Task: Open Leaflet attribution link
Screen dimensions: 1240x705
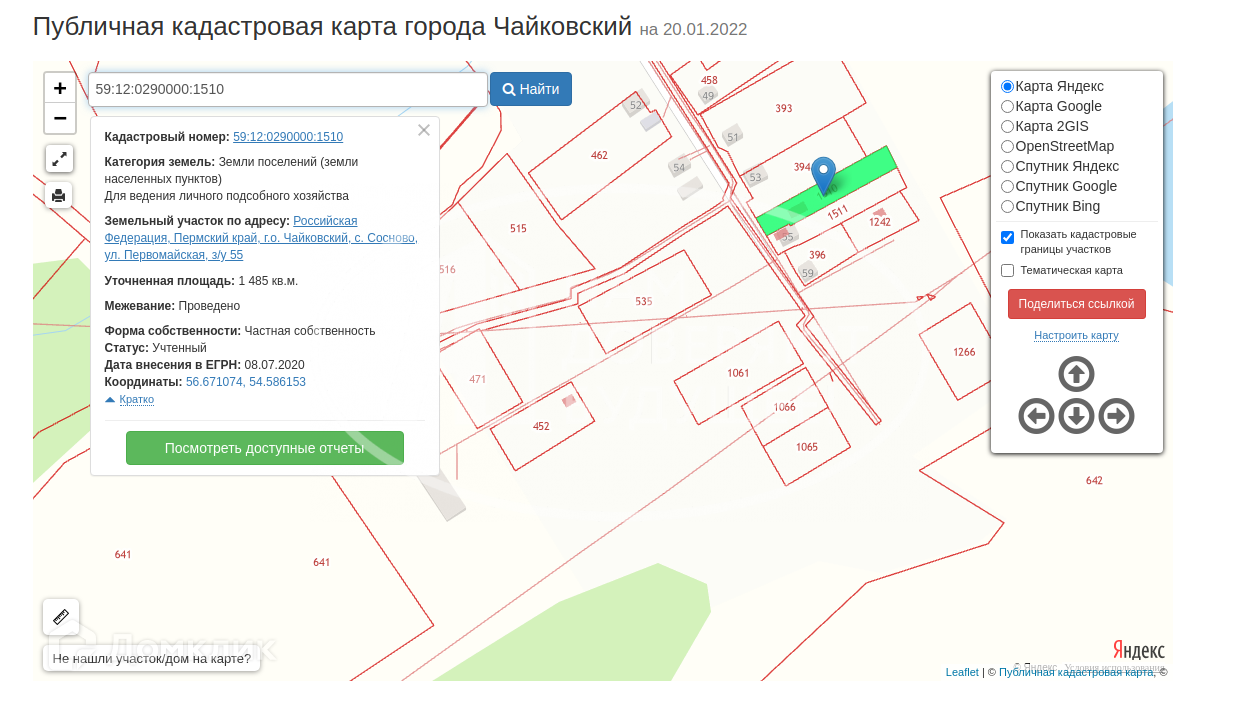Action: tap(962, 672)
